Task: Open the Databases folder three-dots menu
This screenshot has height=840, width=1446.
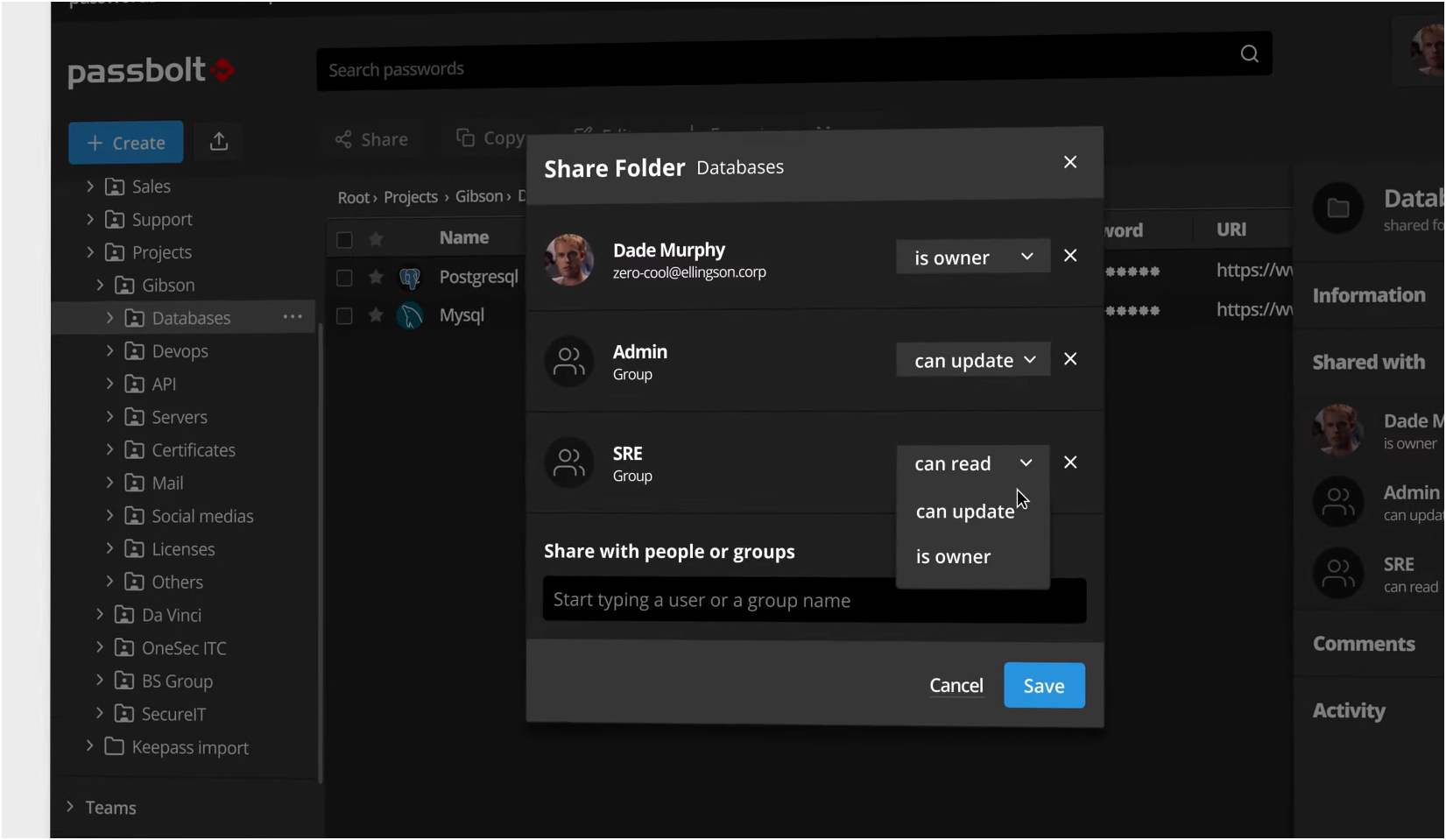Action: point(293,317)
